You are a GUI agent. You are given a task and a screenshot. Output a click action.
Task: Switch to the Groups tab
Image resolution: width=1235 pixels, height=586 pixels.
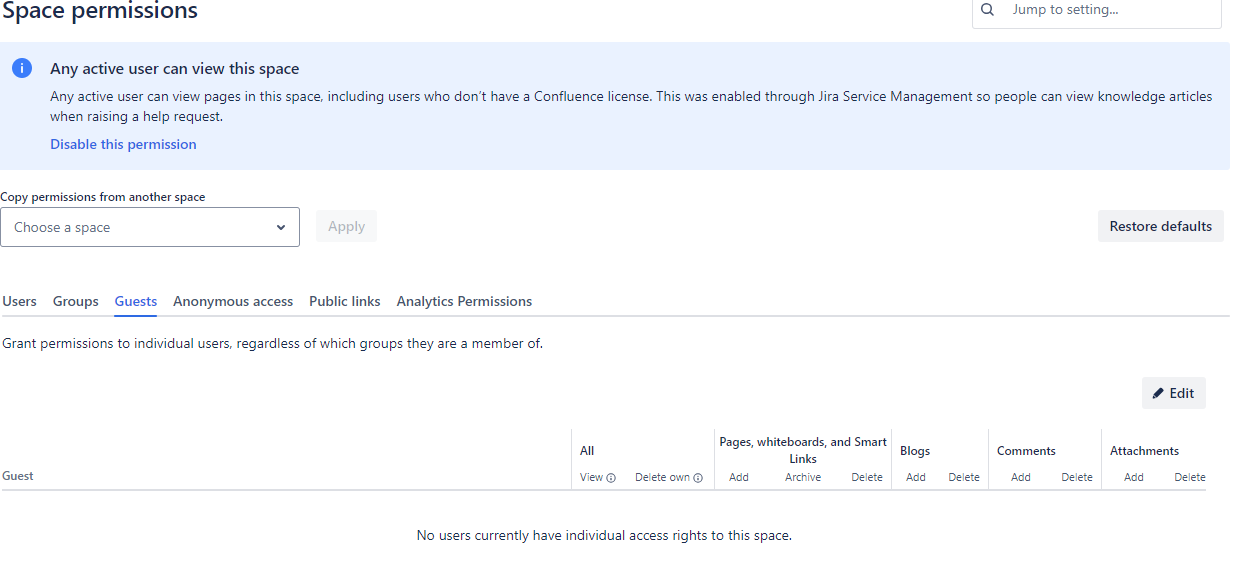tap(76, 301)
